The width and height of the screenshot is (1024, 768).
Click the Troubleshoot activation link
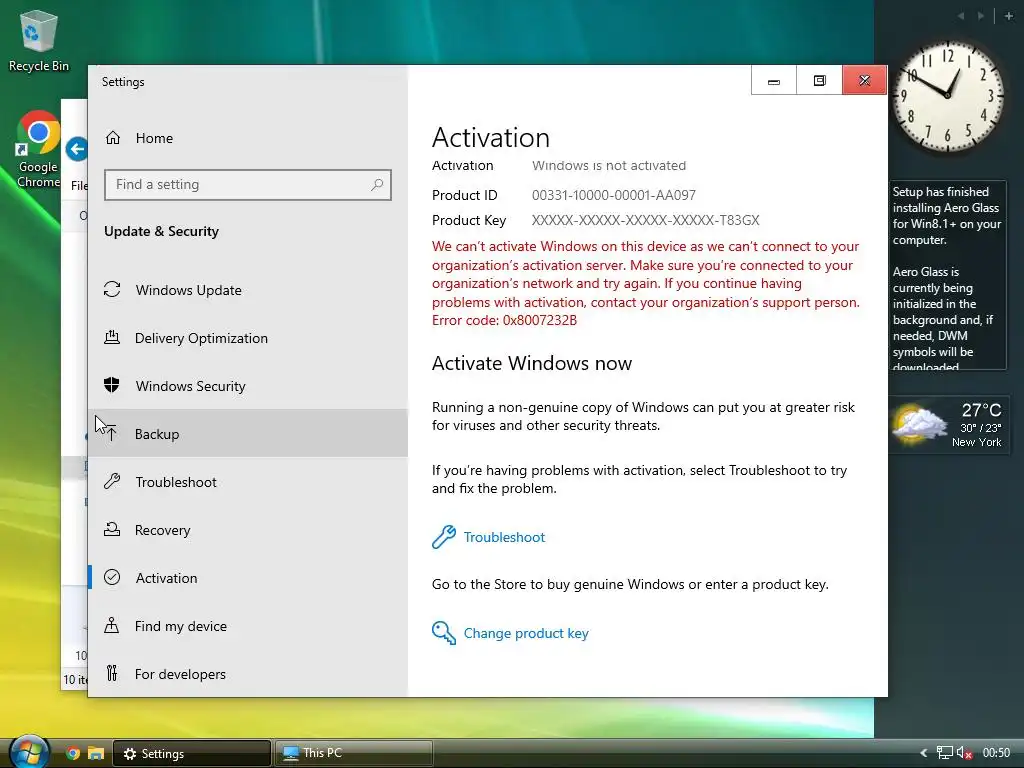pos(504,537)
